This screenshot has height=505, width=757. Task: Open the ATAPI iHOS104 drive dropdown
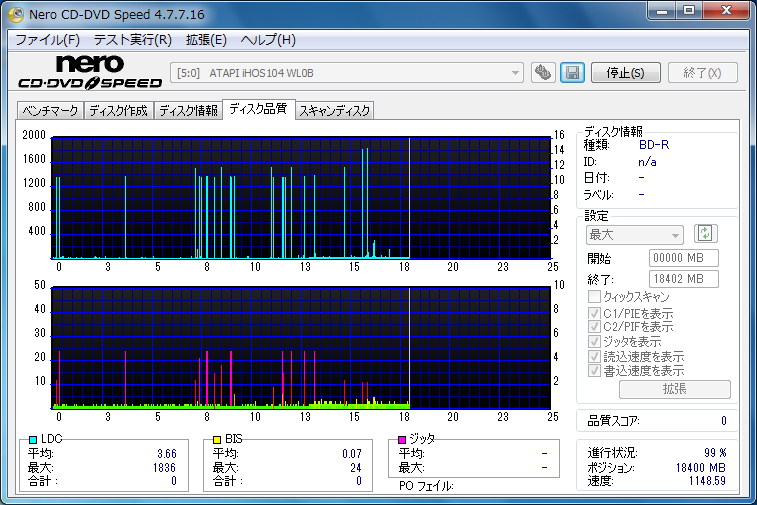(x=347, y=73)
